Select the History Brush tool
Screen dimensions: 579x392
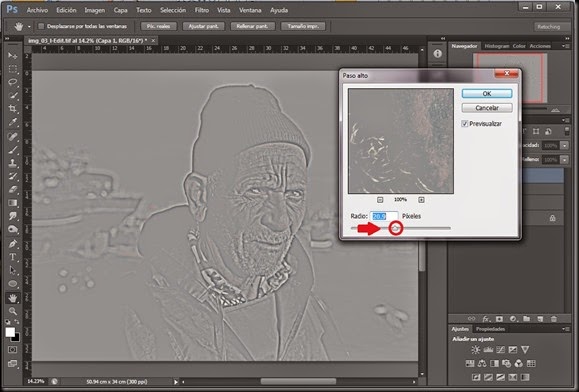[x=13, y=176]
